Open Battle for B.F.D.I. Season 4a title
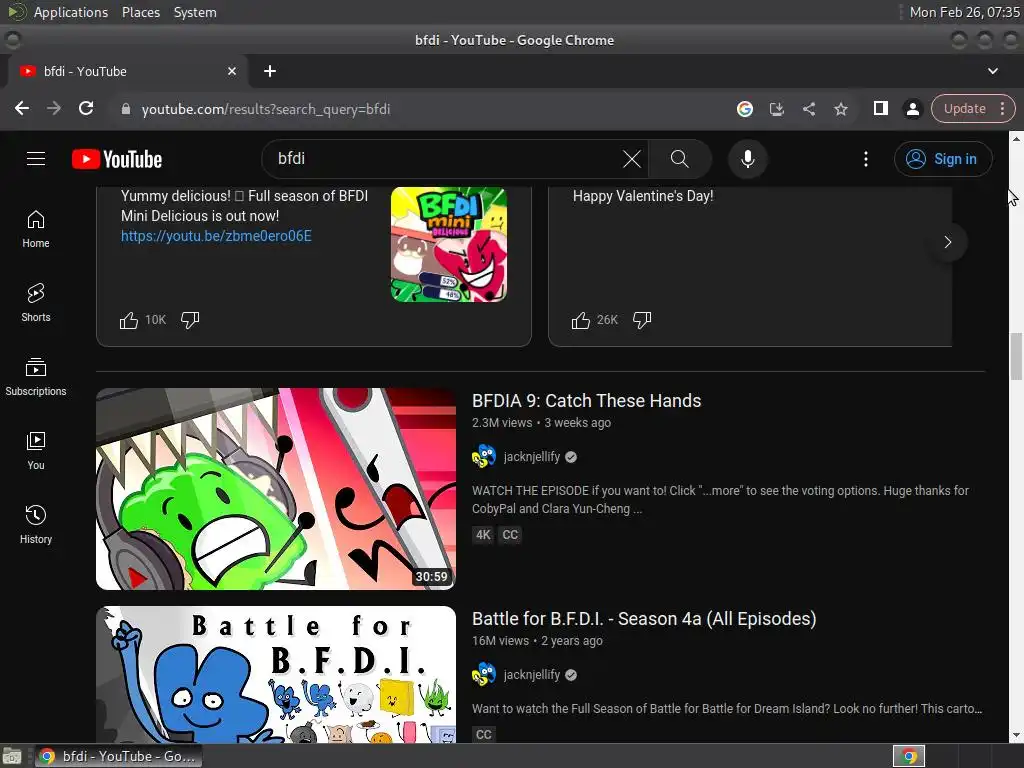 [x=644, y=618]
